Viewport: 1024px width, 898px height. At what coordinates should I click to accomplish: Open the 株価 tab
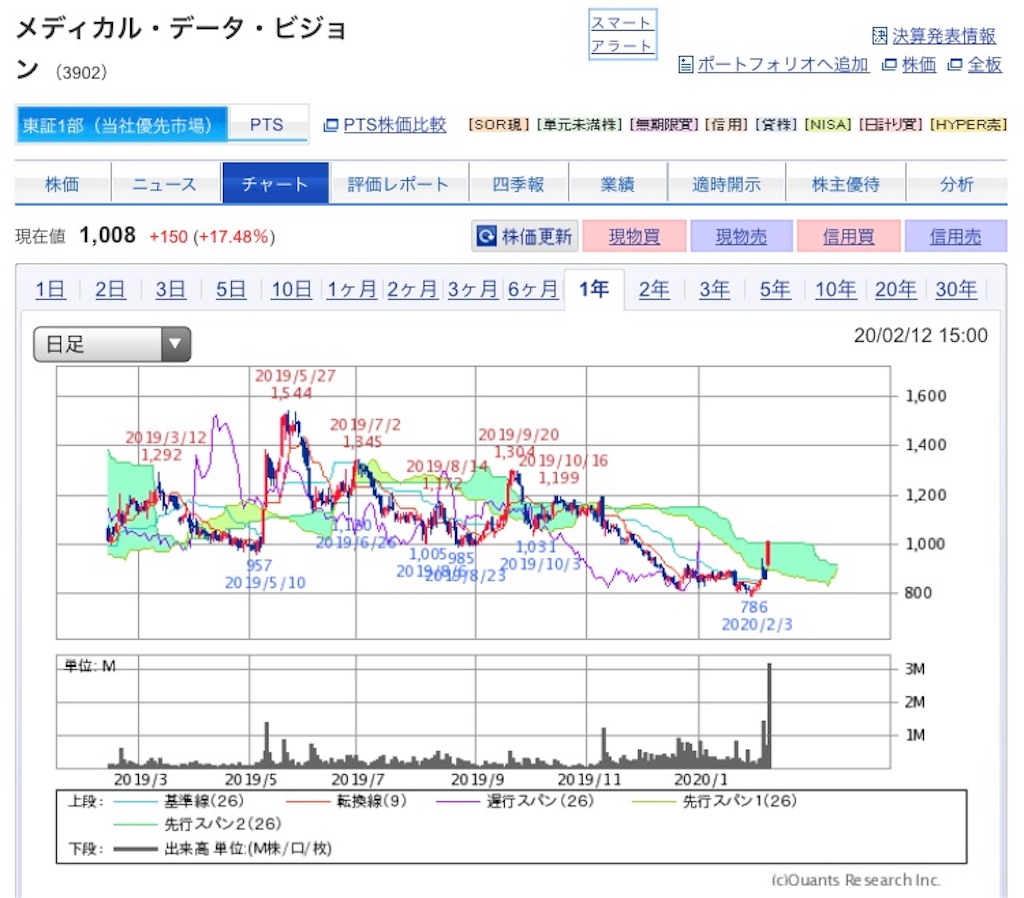point(63,184)
